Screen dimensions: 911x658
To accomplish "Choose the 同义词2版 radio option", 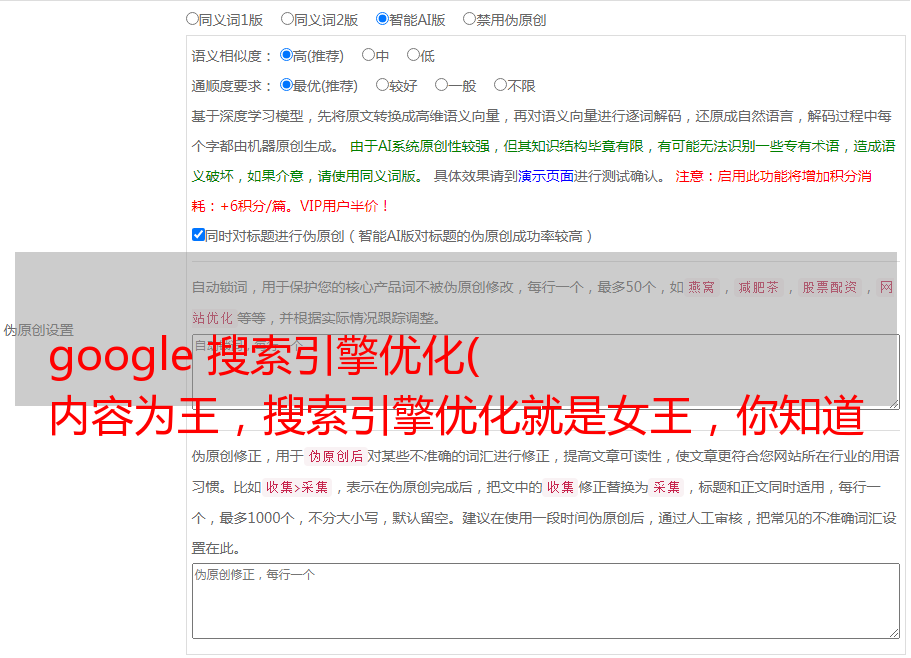I will pyautogui.click(x=288, y=19).
